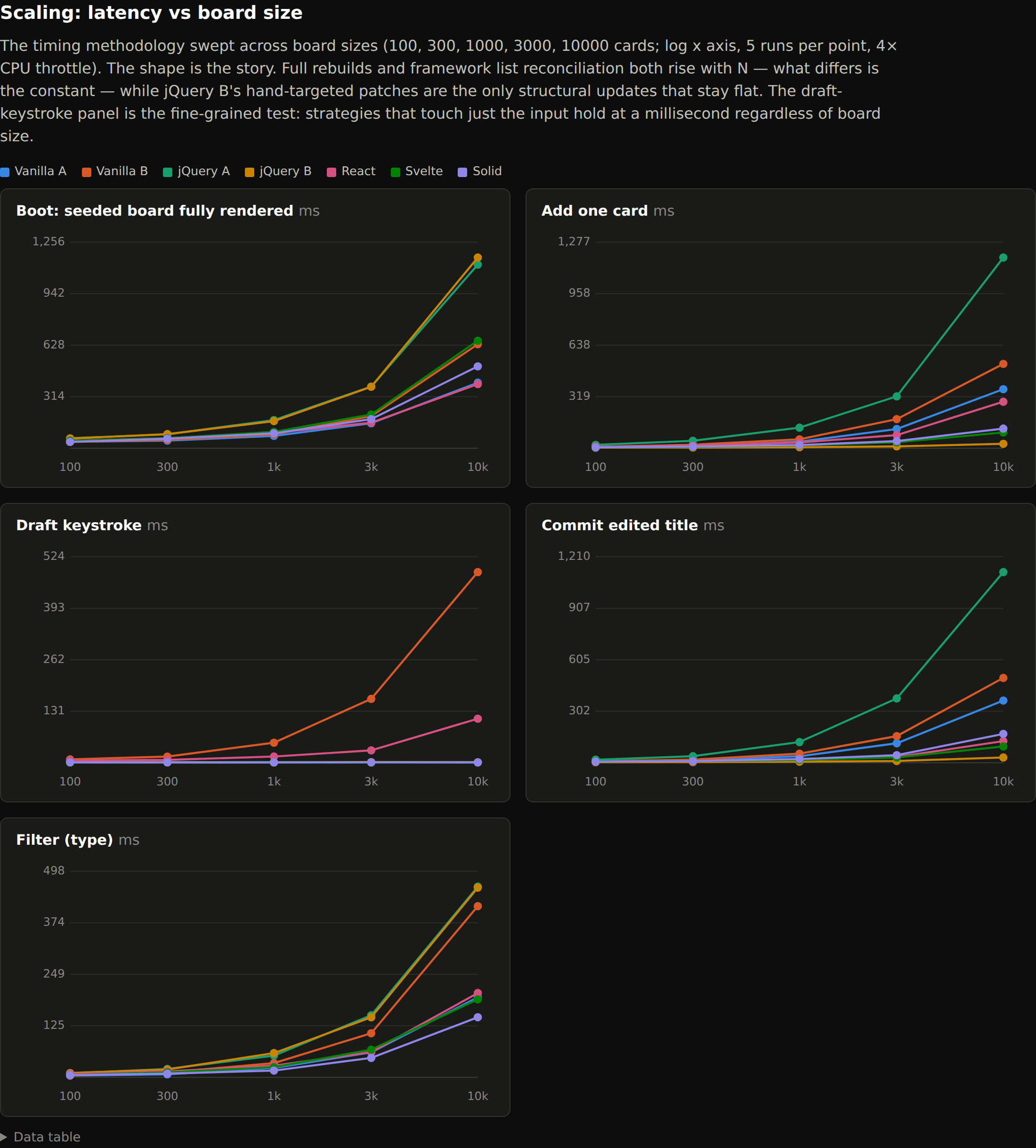Screen dimensions: 1036x1148
Task: Click the Vanilla B orange legend swatch
Action: coord(87,172)
